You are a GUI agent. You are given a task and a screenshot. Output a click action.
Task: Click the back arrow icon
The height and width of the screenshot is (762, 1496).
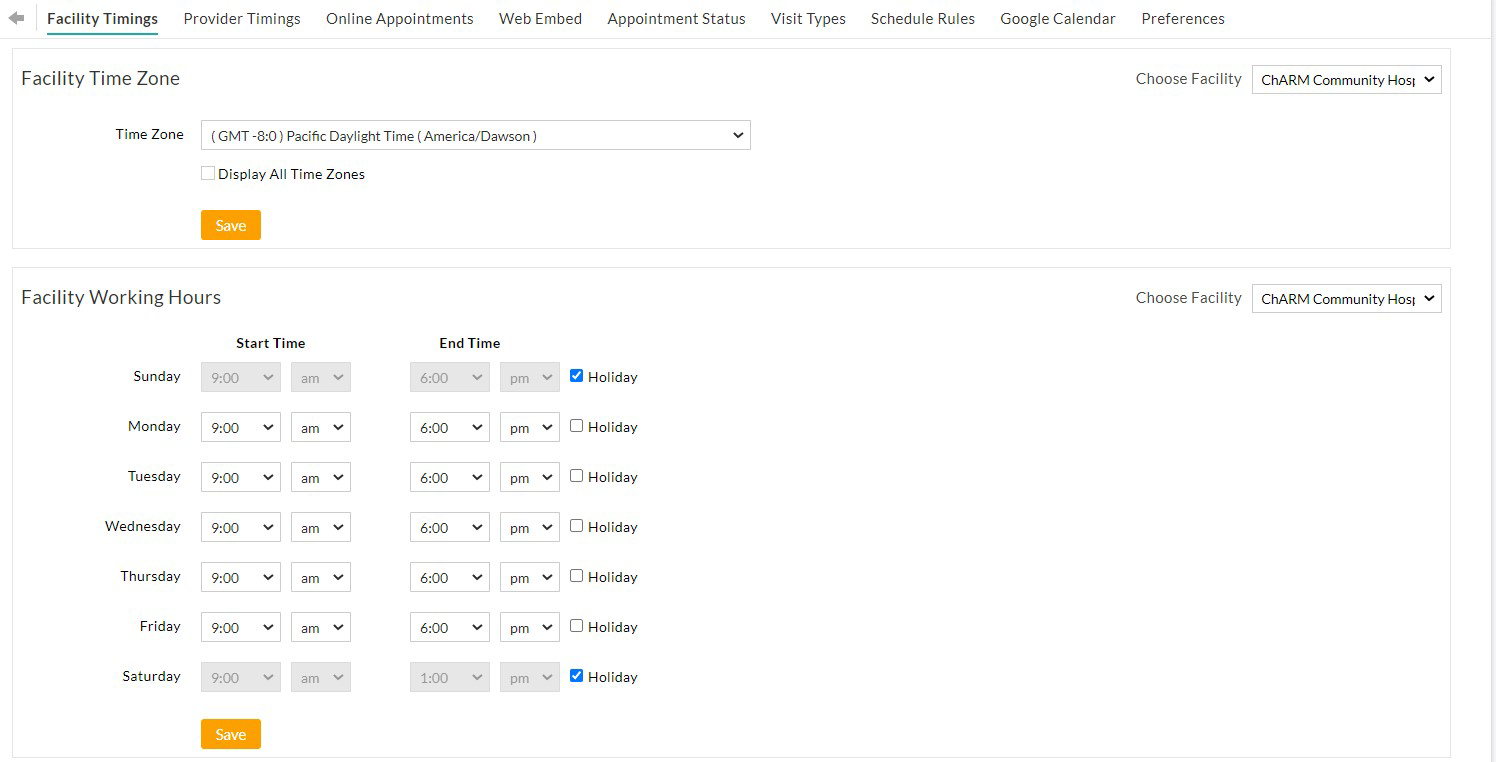click(x=16, y=18)
